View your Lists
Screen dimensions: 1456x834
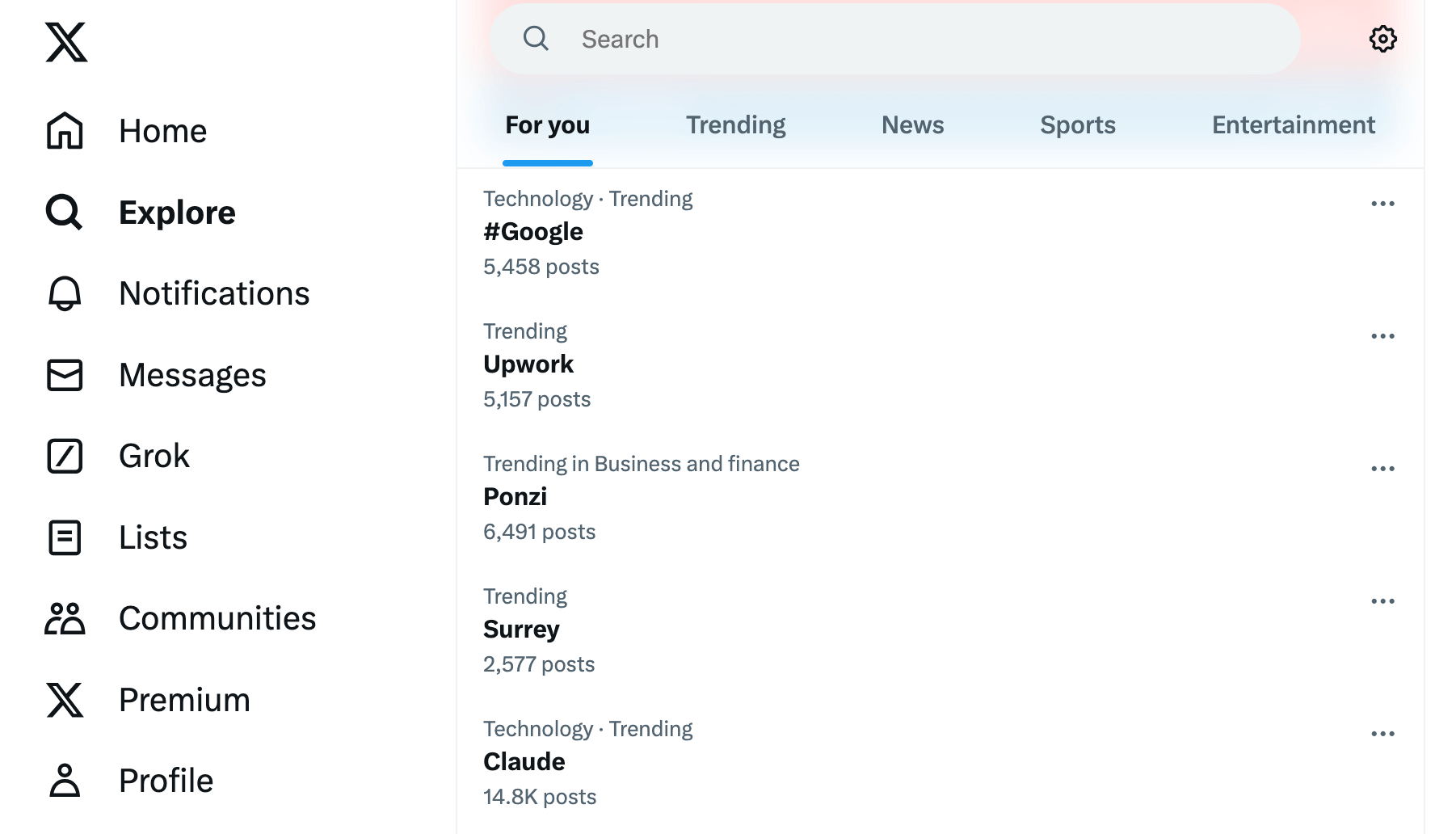tap(152, 537)
